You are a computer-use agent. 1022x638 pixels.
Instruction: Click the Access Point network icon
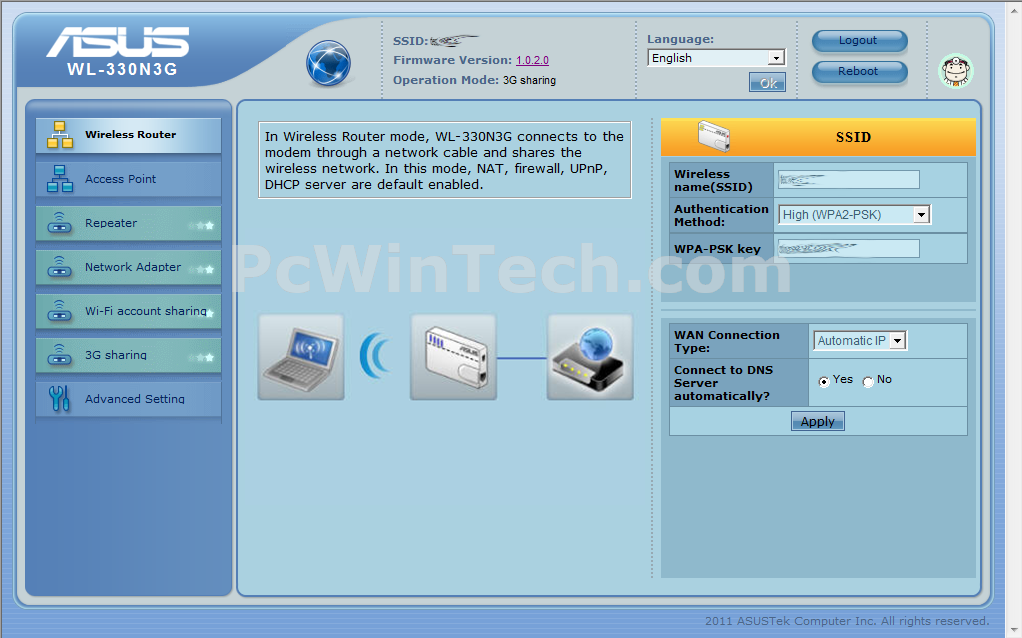click(x=59, y=179)
